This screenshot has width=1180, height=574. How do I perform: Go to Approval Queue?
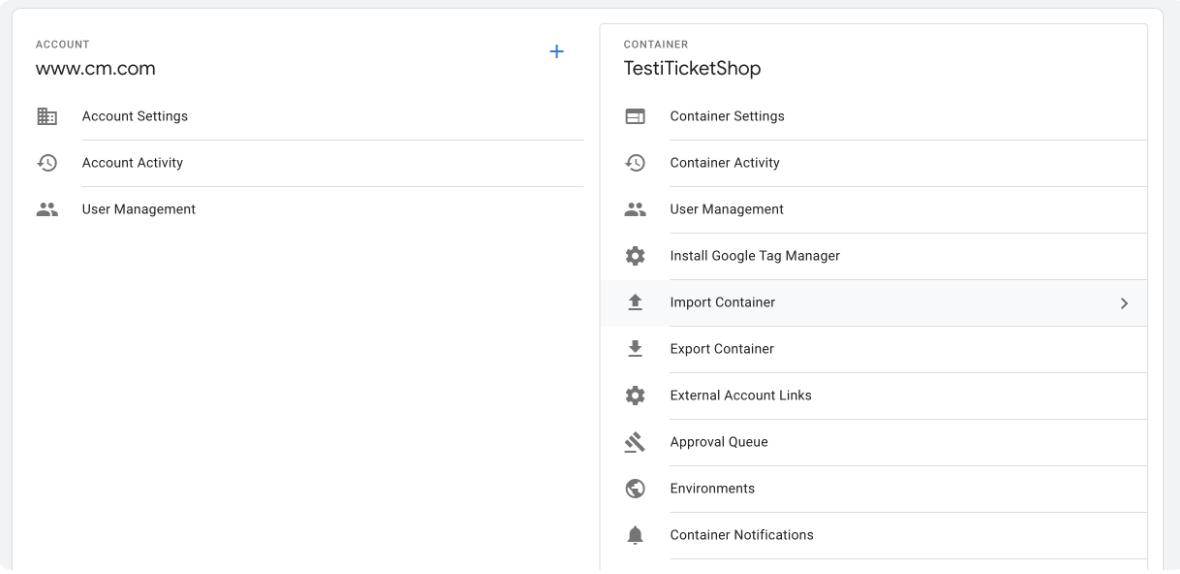718,442
